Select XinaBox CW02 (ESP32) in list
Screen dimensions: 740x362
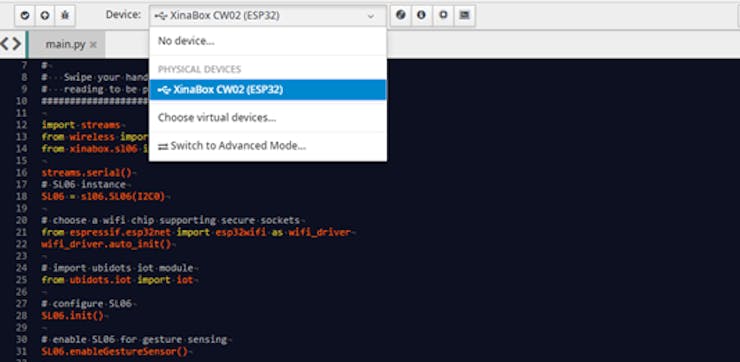point(268,90)
